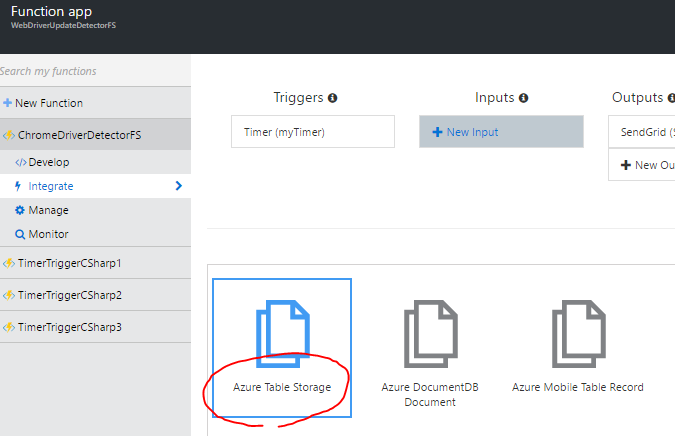Viewport: 675px width, 436px height.
Task: Select the SendGrid output binding
Action: click(x=641, y=132)
